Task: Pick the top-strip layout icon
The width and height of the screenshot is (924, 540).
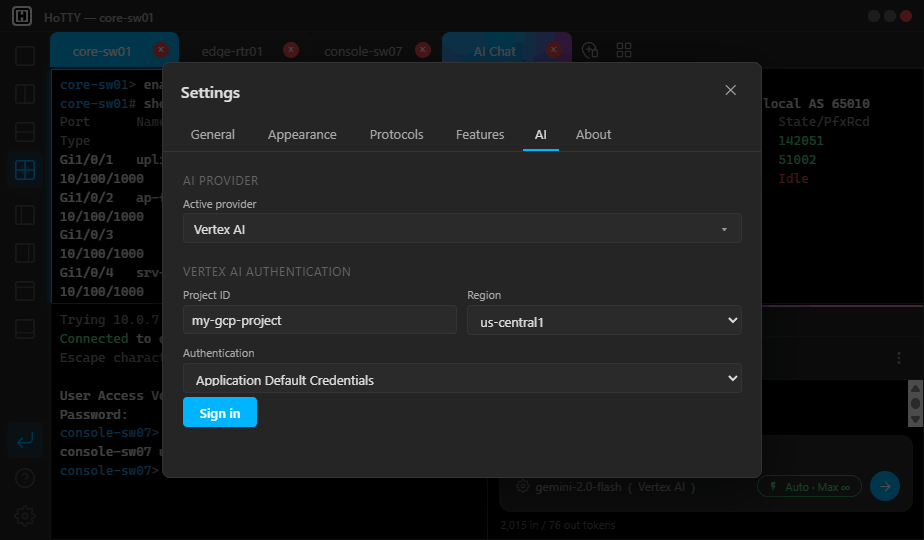Action: [x=25, y=291]
